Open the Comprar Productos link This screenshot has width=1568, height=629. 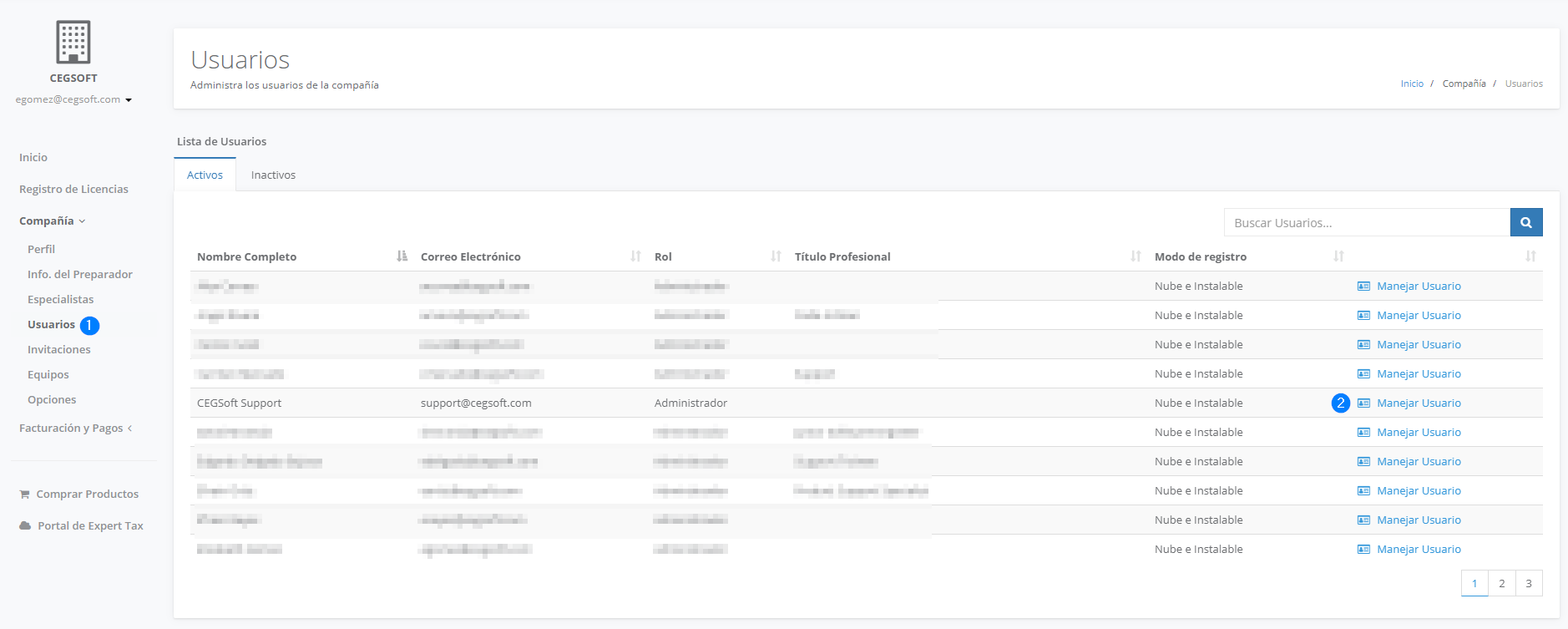[x=88, y=494]
